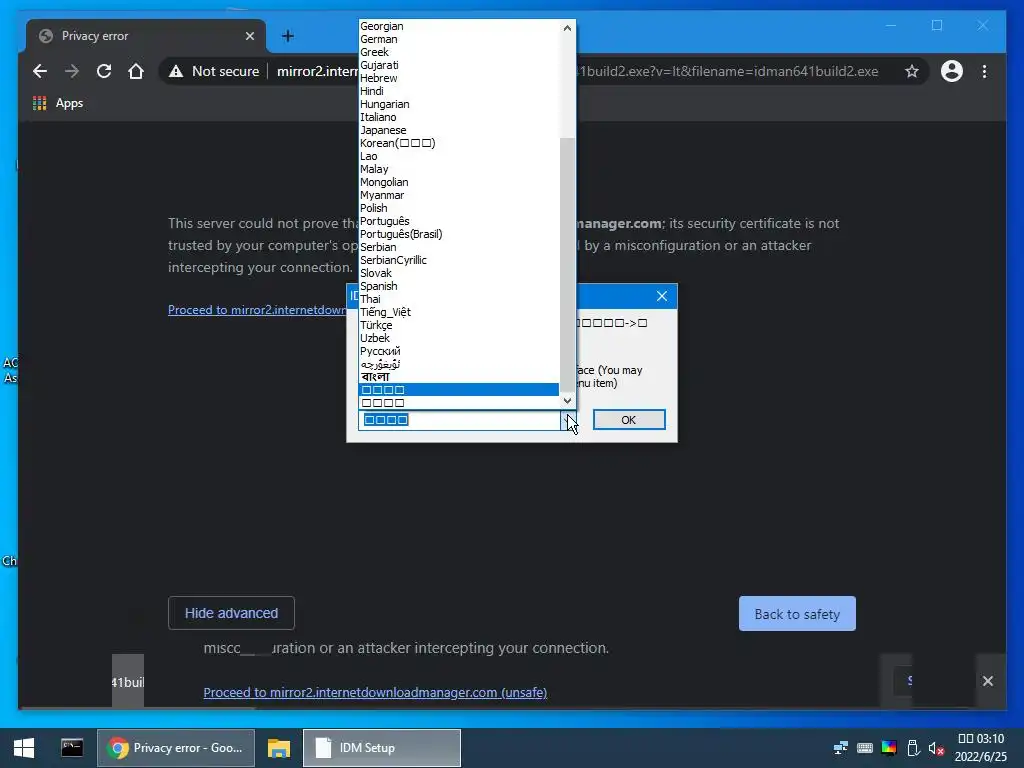1024x768 pixels.
Task: Select Mongolian language option
Action: (x=458, y=182)
